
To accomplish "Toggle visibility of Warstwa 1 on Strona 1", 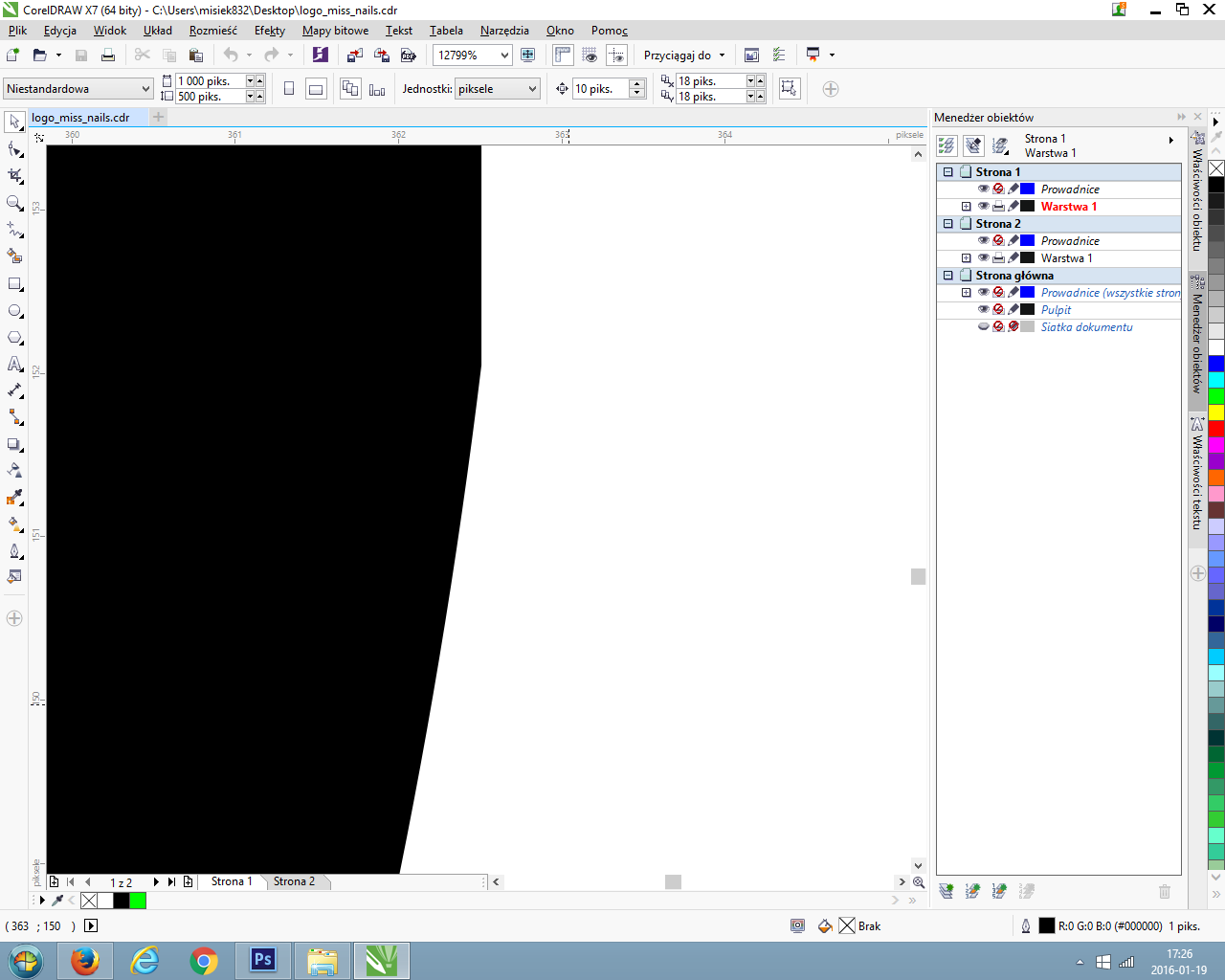I will (x=983, y=206).
